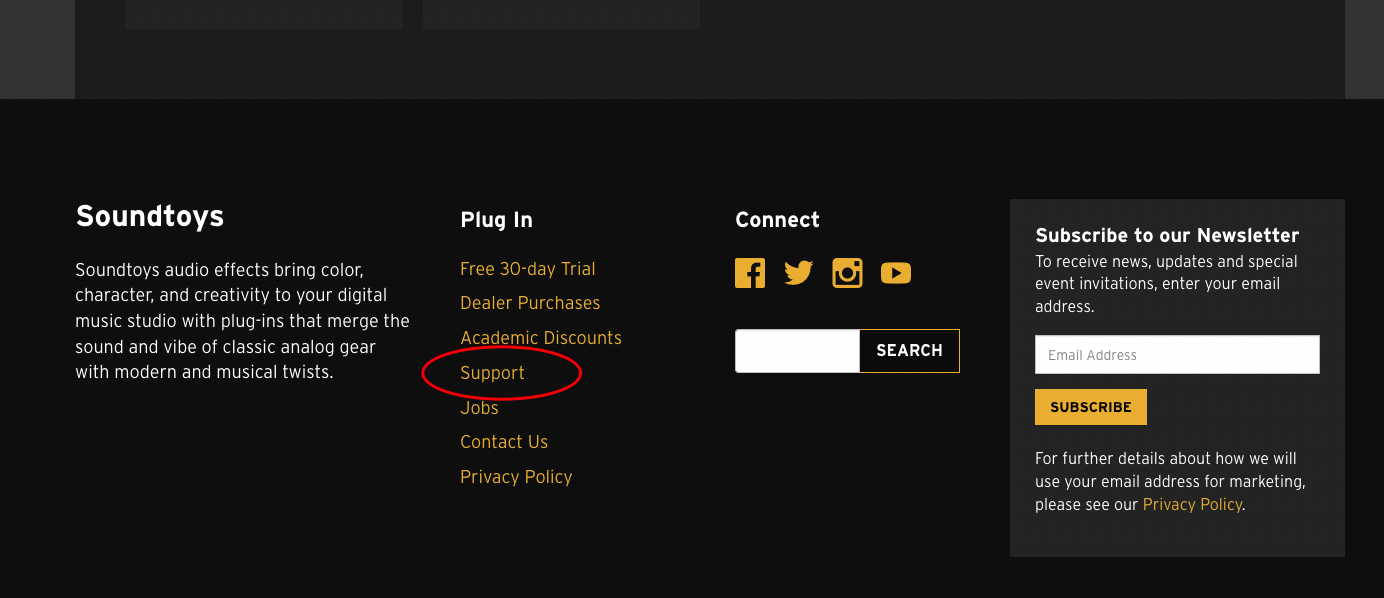
Task: Click the Plug In column heading
Action: [496, 220]
